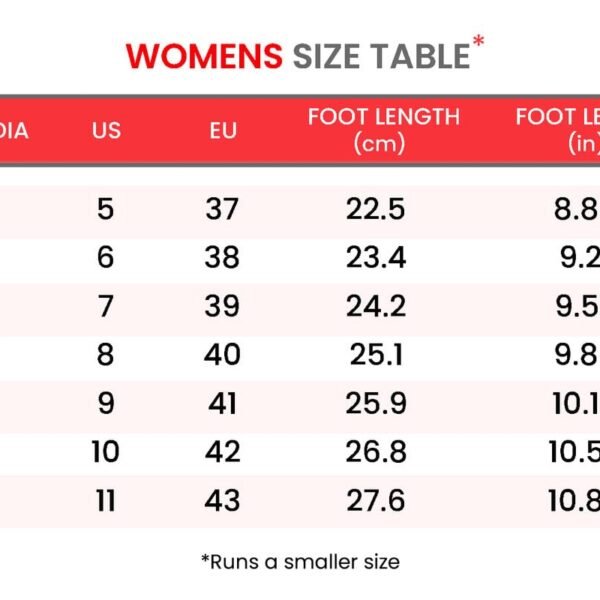
Task: Click the 22.5 cm foot length value
Action: click(376, 209)
